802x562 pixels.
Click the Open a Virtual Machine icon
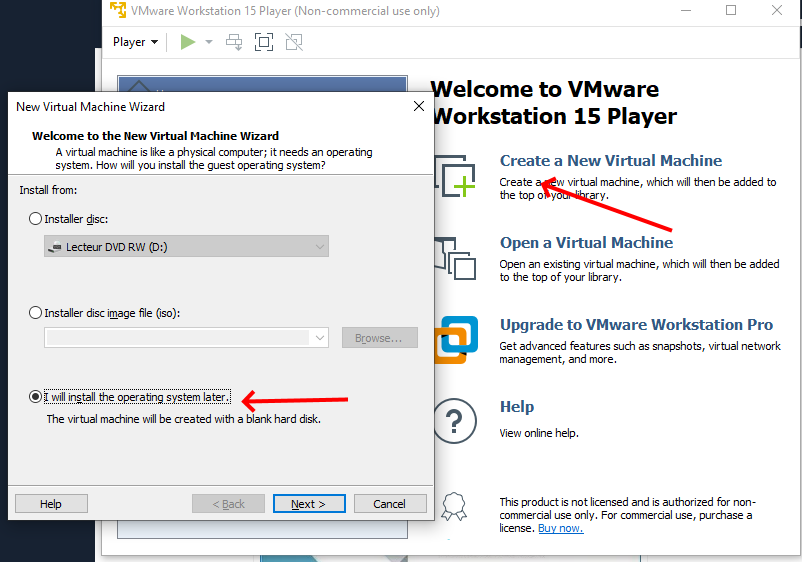tap(456, 258)
